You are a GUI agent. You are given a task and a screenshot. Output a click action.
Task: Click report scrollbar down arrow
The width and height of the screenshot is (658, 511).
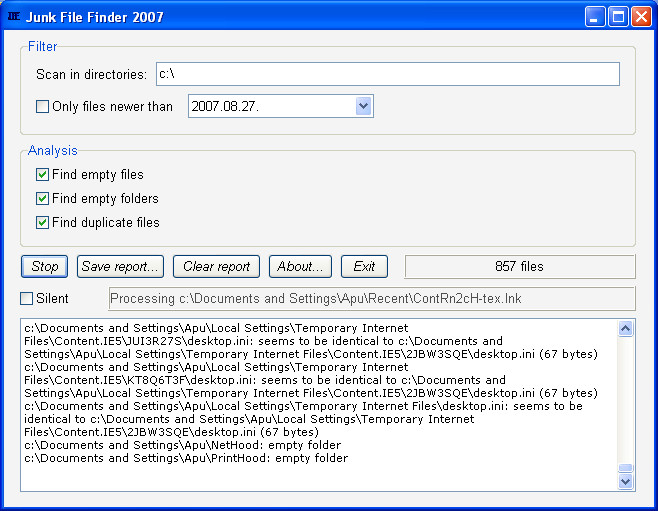(x=625, y=481)
